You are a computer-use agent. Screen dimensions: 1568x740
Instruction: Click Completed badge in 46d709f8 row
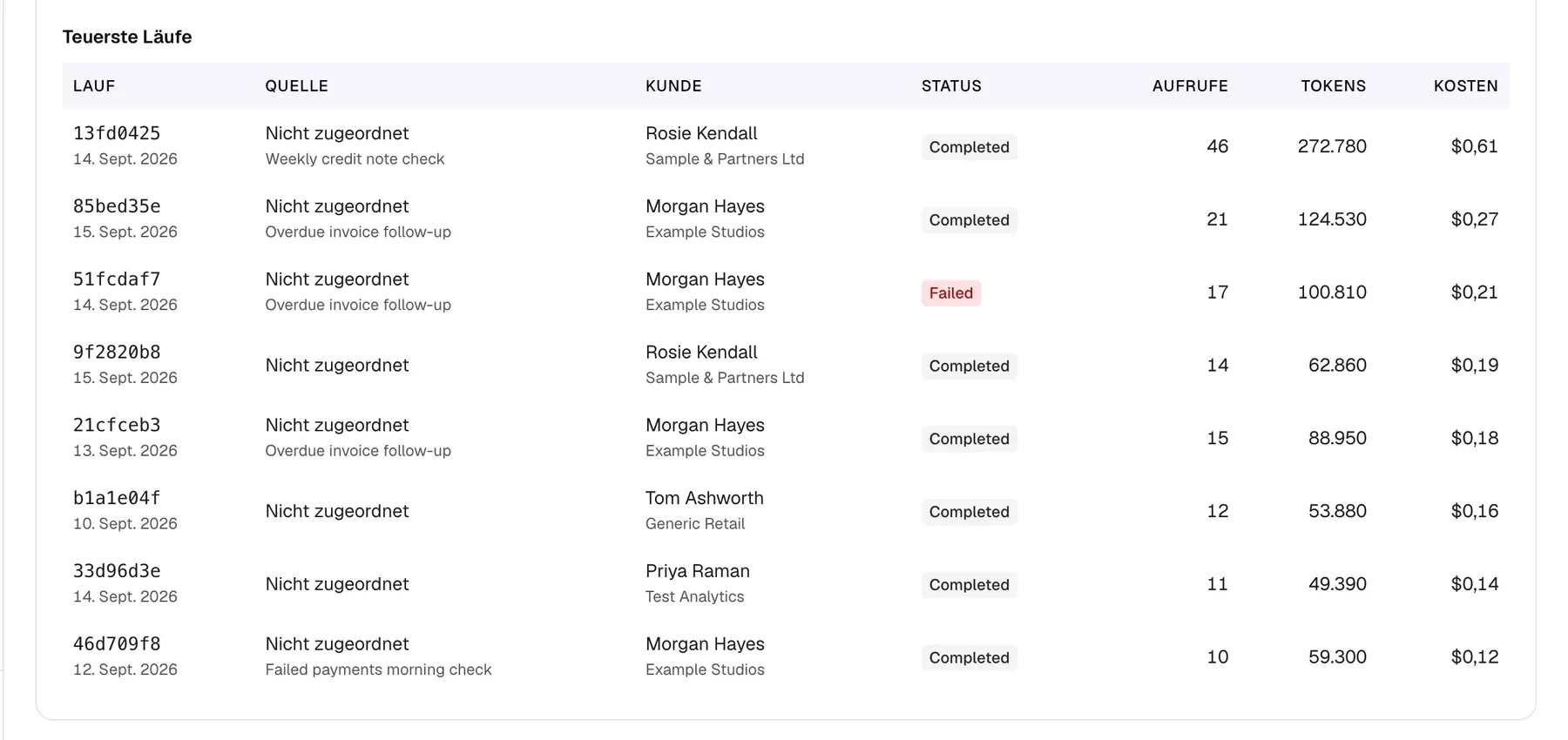click(x=970, y=657)
